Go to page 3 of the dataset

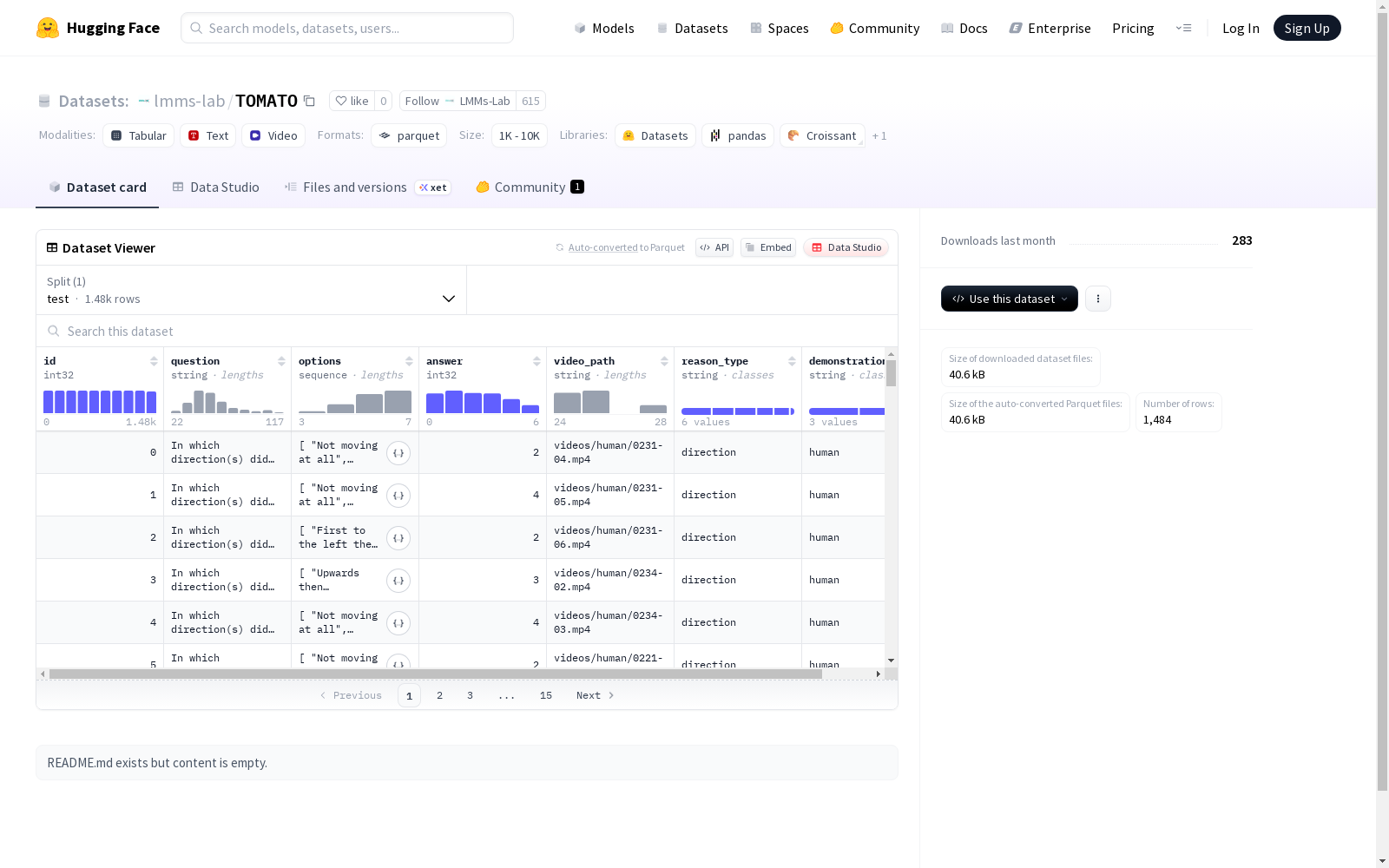[471, 695]
